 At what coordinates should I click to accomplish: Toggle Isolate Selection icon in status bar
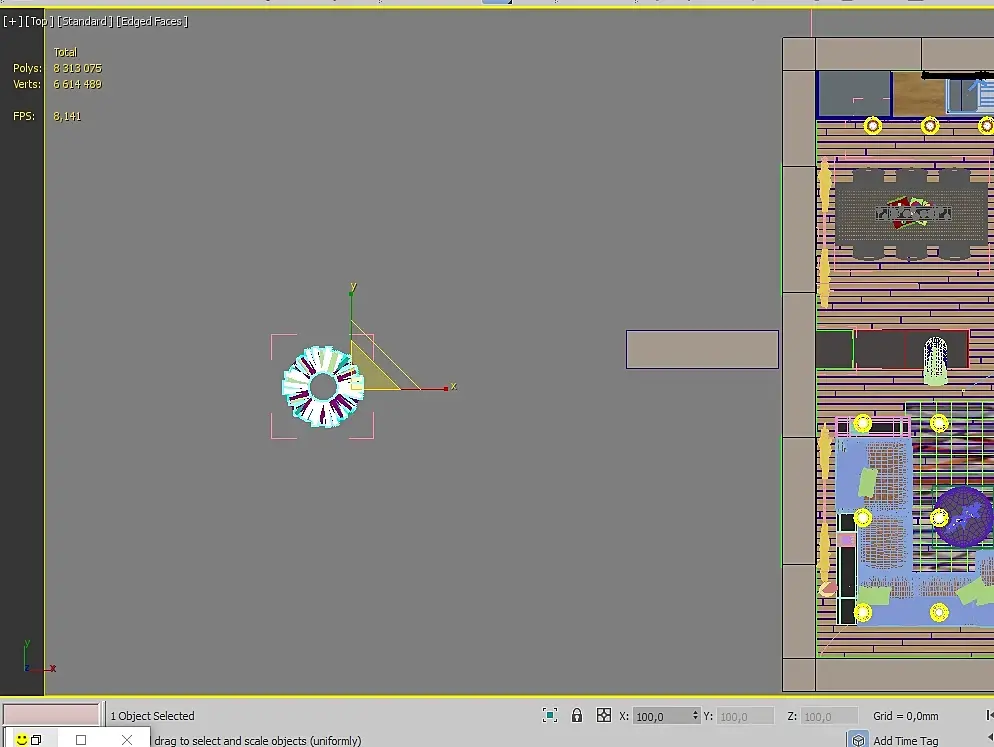(550, 715)
